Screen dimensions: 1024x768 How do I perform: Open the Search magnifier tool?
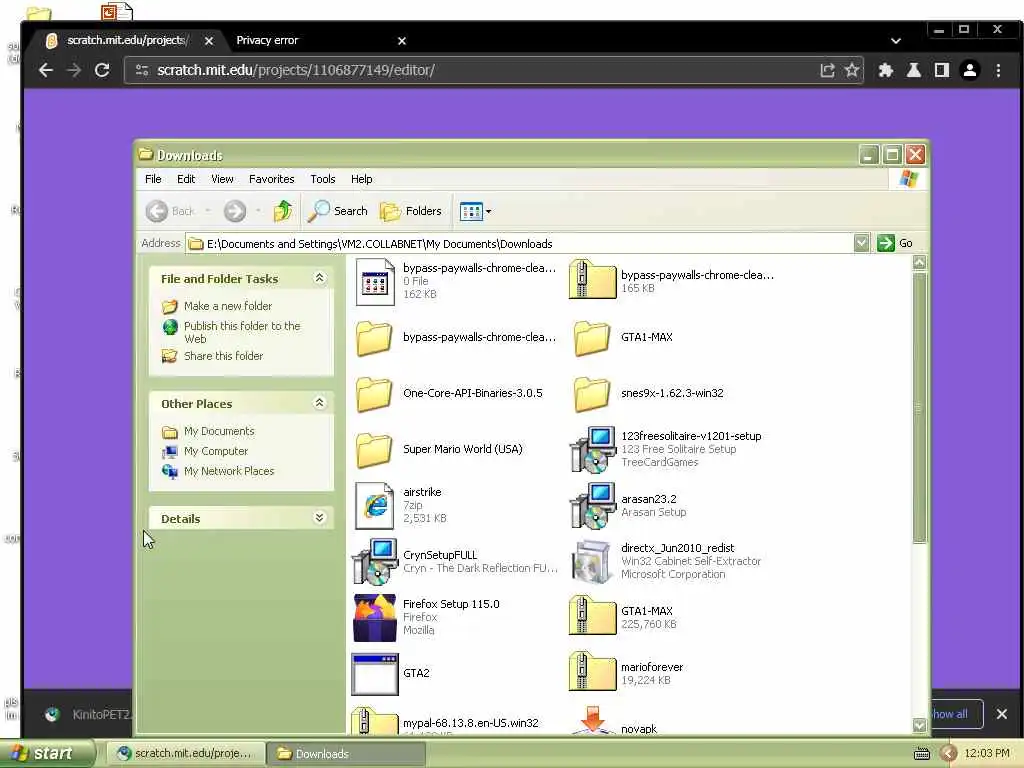[338, 211]
